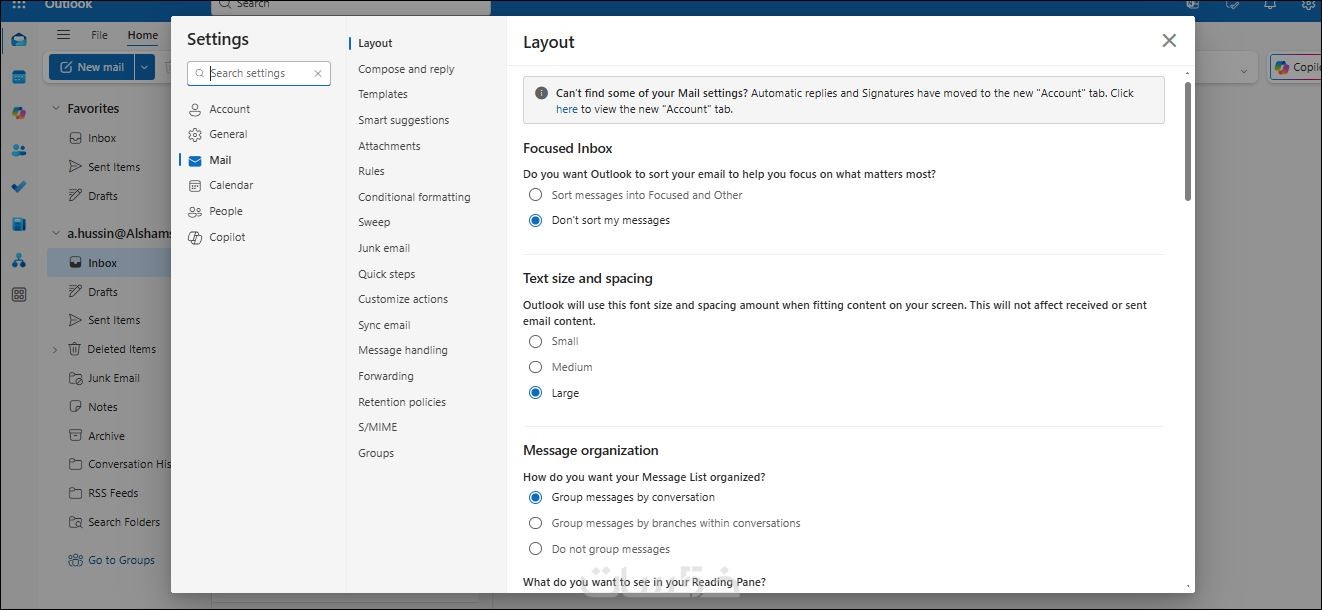The width and height of the screenshot is (1322, 610).
Task: Clear the settings search box
Action: point(318,73)
